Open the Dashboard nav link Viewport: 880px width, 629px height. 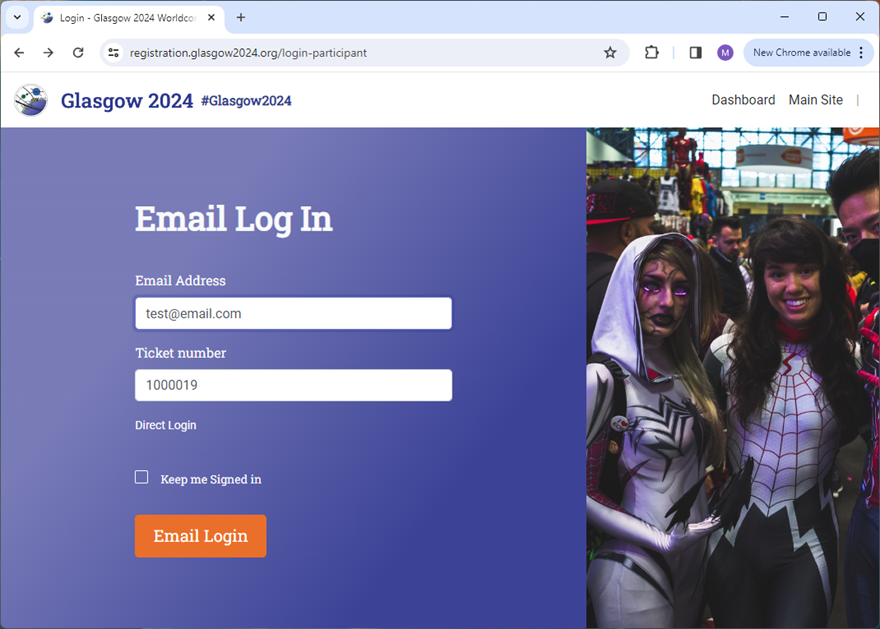(x=743, y=100)
